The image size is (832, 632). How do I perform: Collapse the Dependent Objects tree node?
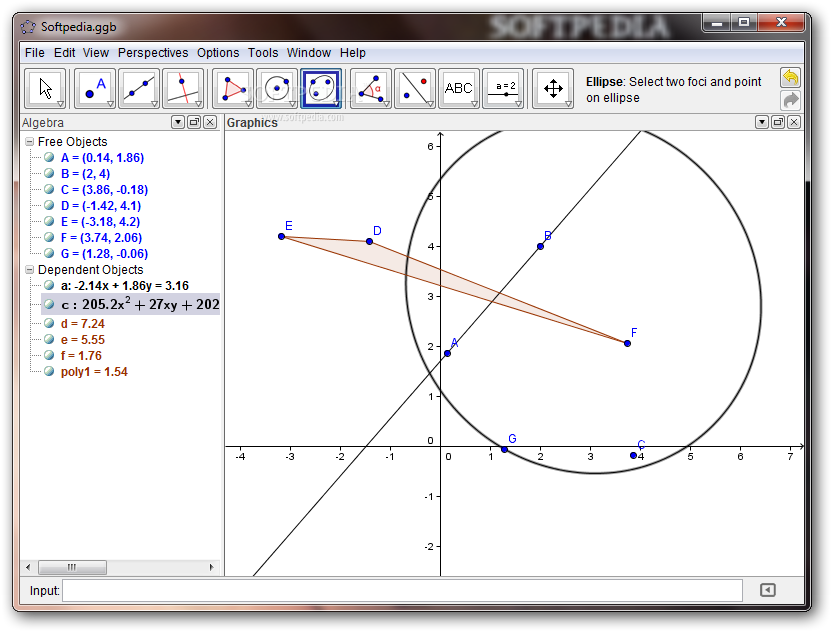30,270
